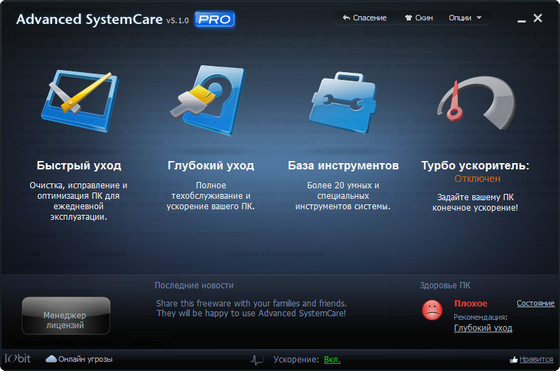560x371 pixels.
Task: Click the Последние новости label
Action: click(194, 285)
